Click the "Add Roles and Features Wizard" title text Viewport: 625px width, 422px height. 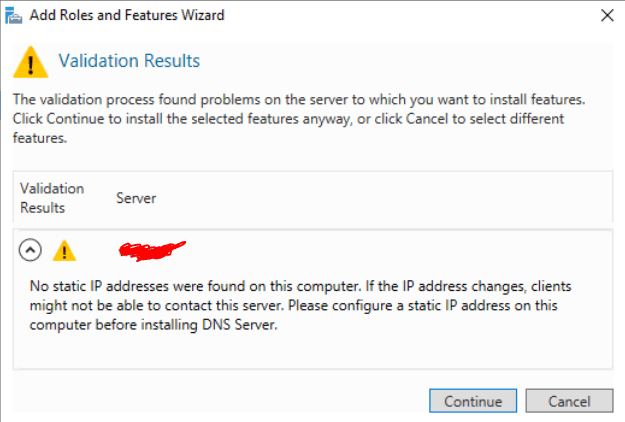127,15
